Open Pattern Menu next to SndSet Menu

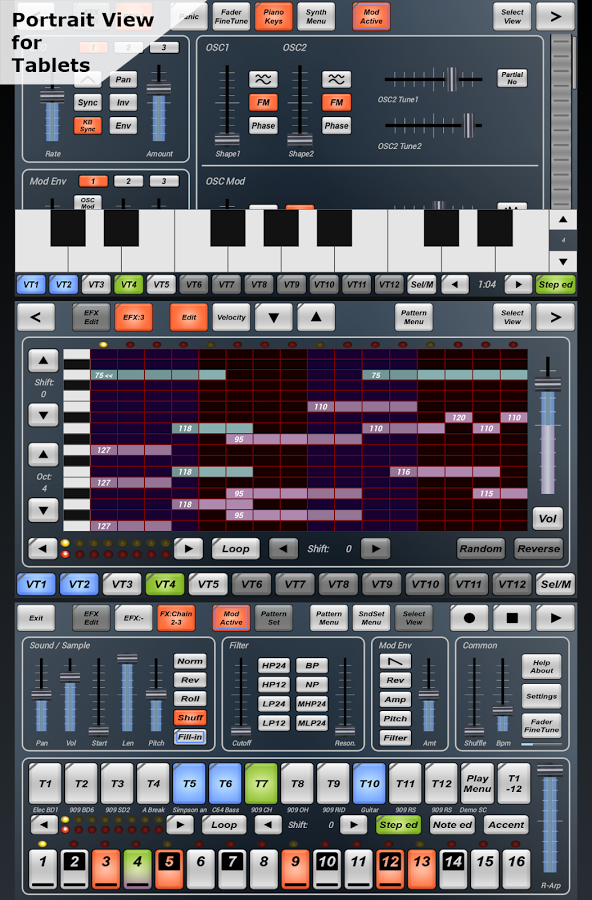tap(329, 618)
